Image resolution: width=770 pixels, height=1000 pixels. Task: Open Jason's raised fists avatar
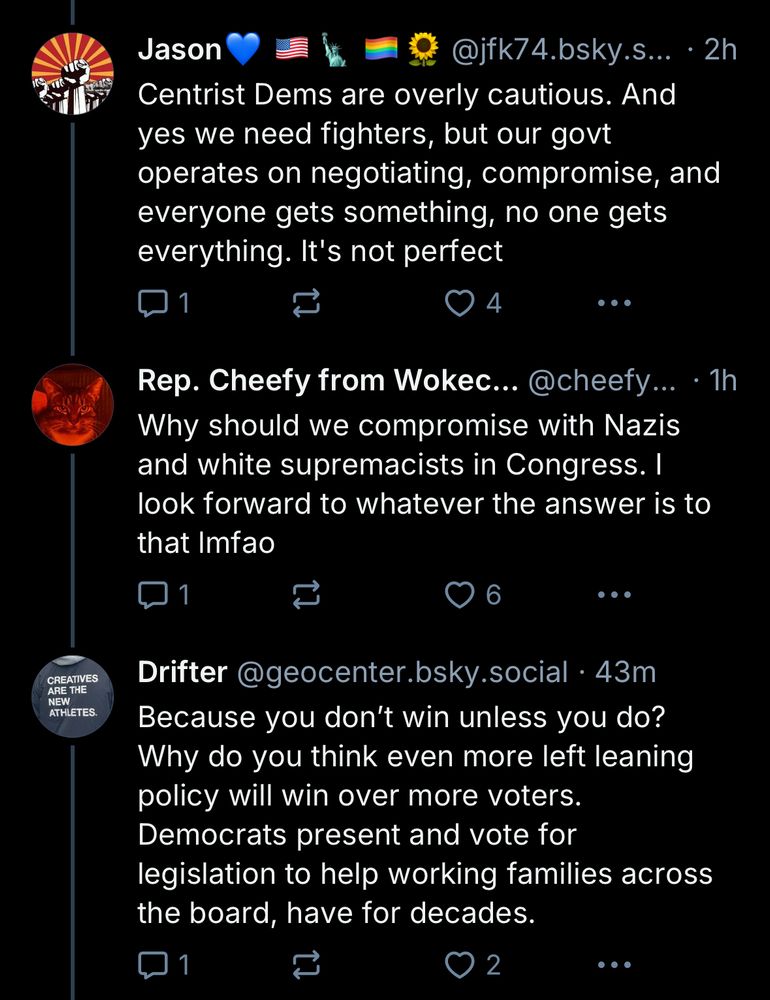(73, 71)
